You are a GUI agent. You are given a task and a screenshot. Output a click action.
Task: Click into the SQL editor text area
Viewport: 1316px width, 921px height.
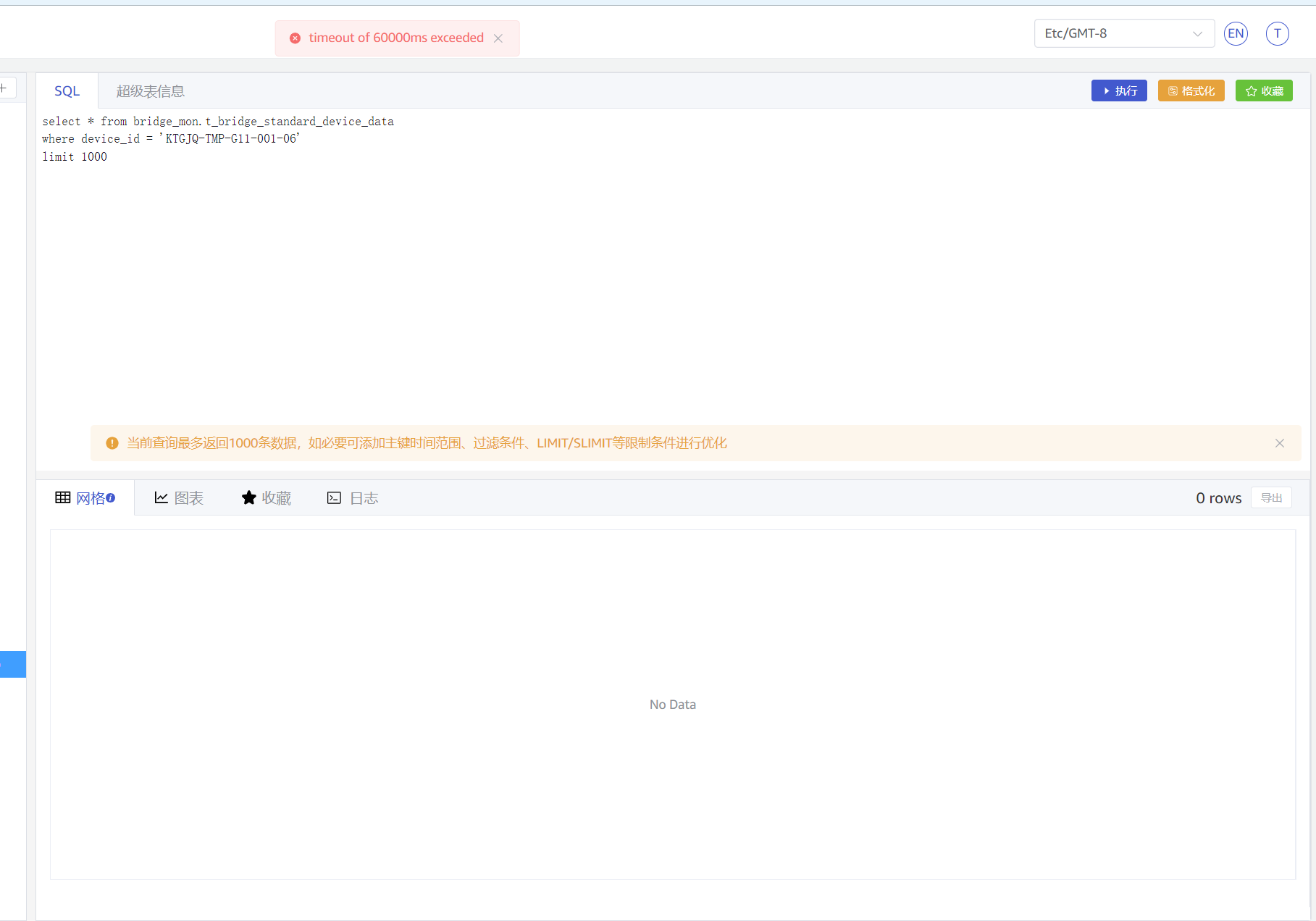652,275
